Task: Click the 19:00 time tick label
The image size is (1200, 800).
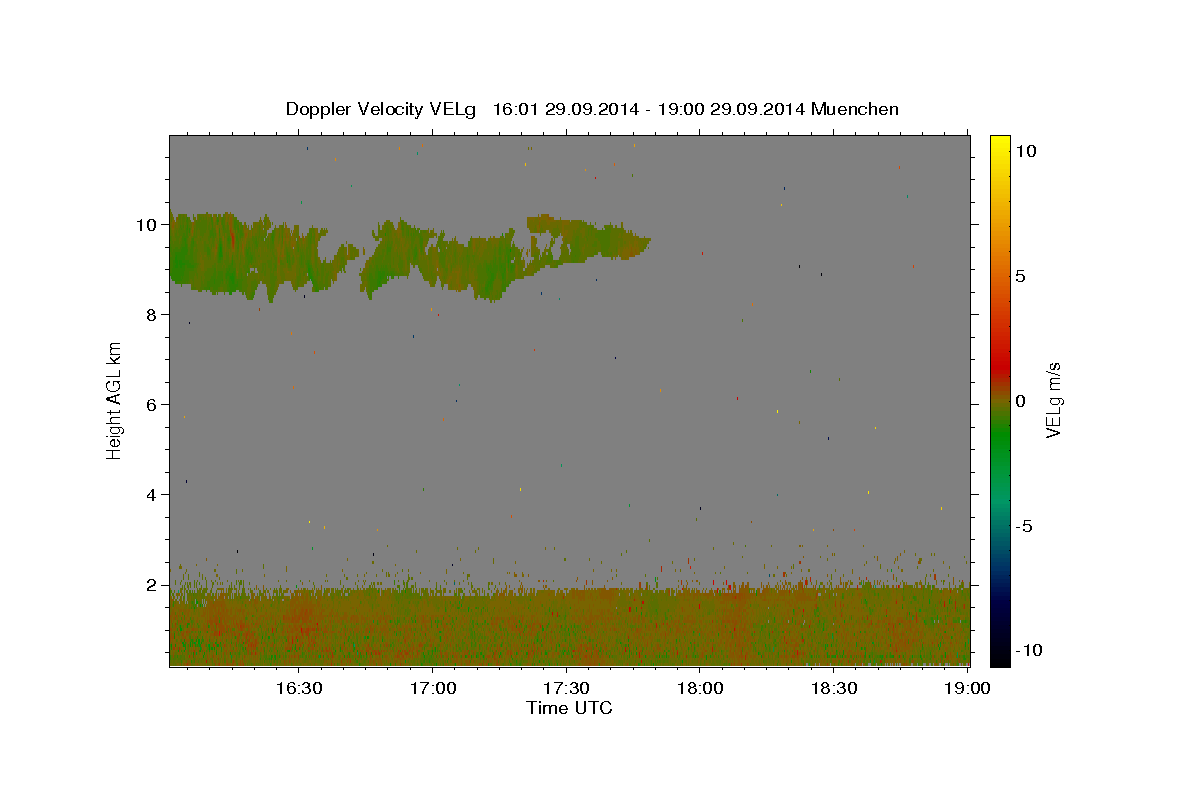Action: (967, 688)
